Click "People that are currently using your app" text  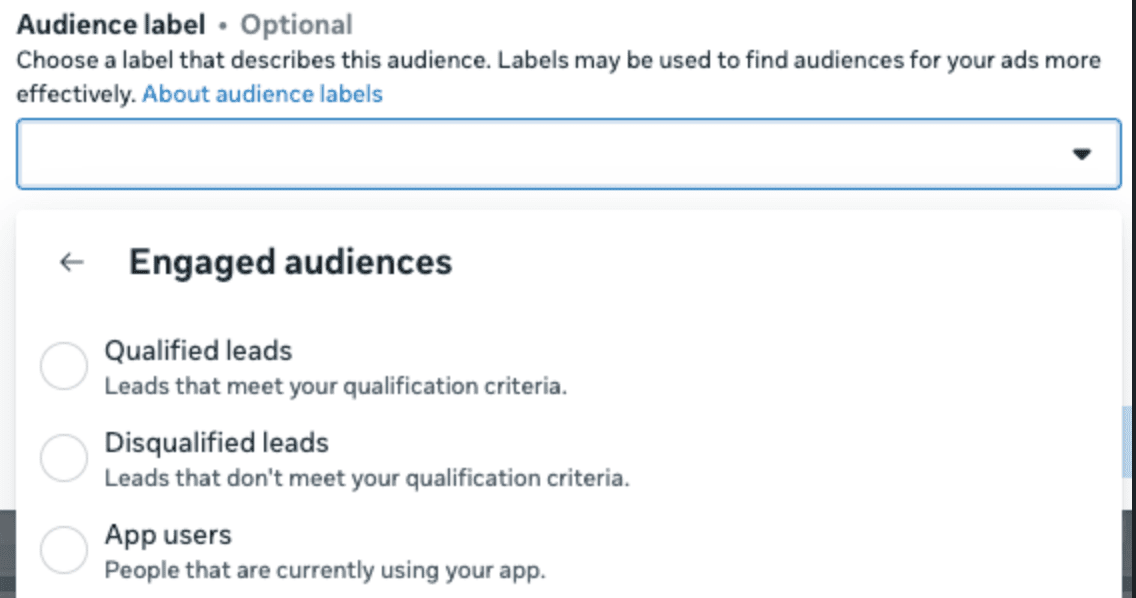[x=325, y=570]
